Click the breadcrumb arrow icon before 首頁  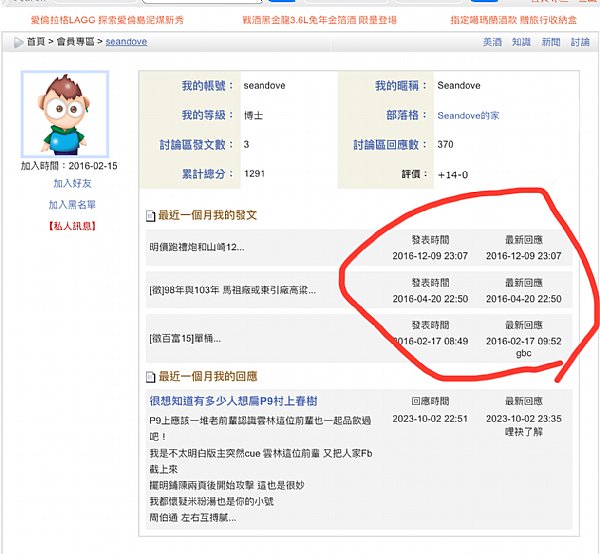(18, 42)
